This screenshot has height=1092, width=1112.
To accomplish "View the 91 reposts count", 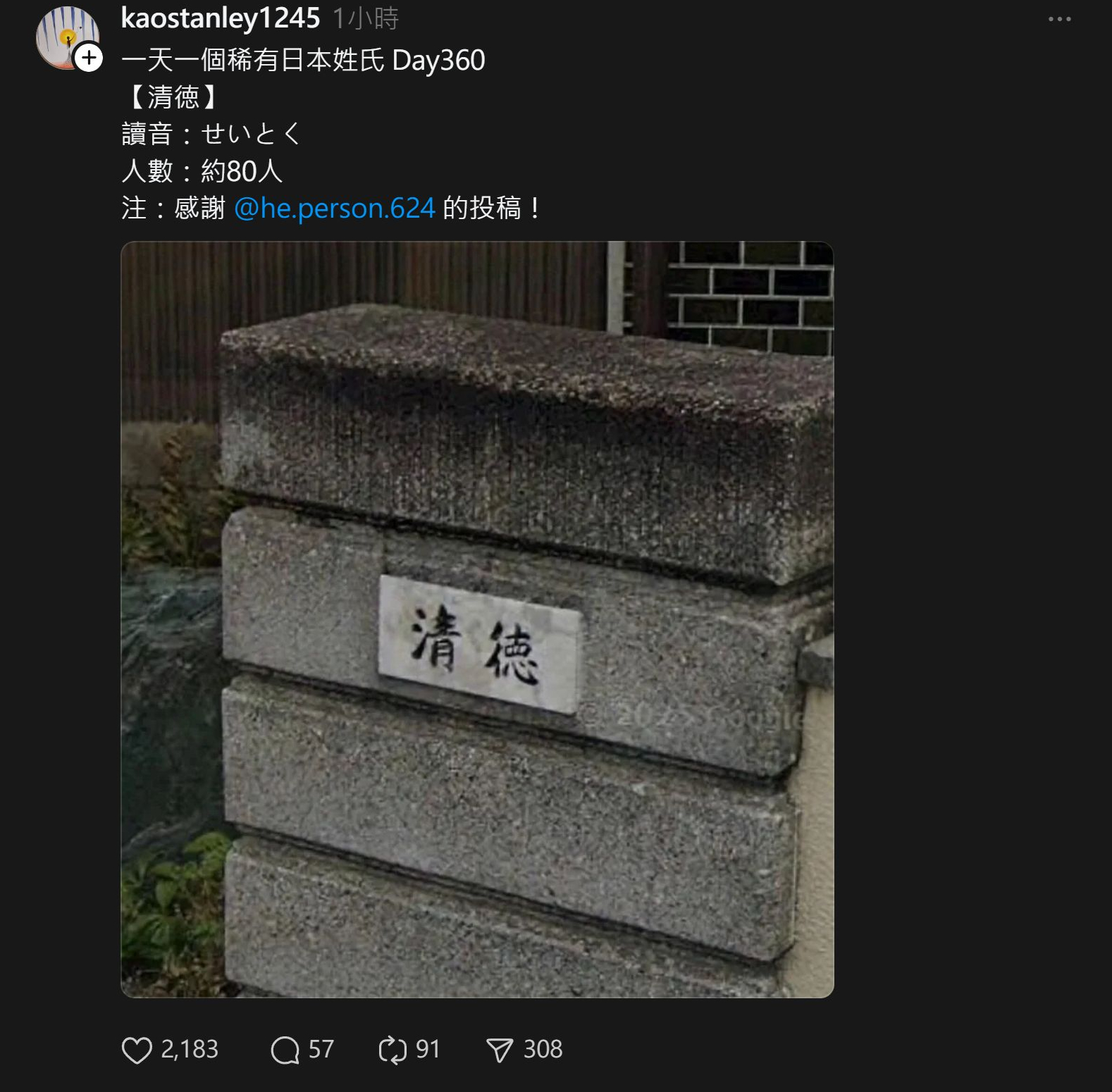I will [428, 1049].
